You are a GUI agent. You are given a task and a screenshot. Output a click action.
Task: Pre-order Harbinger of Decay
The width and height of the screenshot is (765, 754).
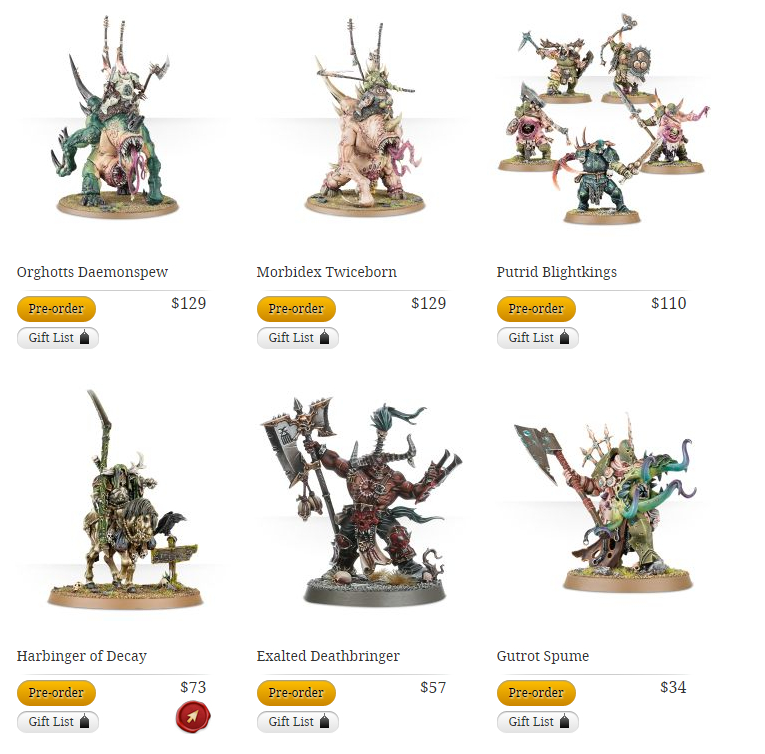point(56,693)
